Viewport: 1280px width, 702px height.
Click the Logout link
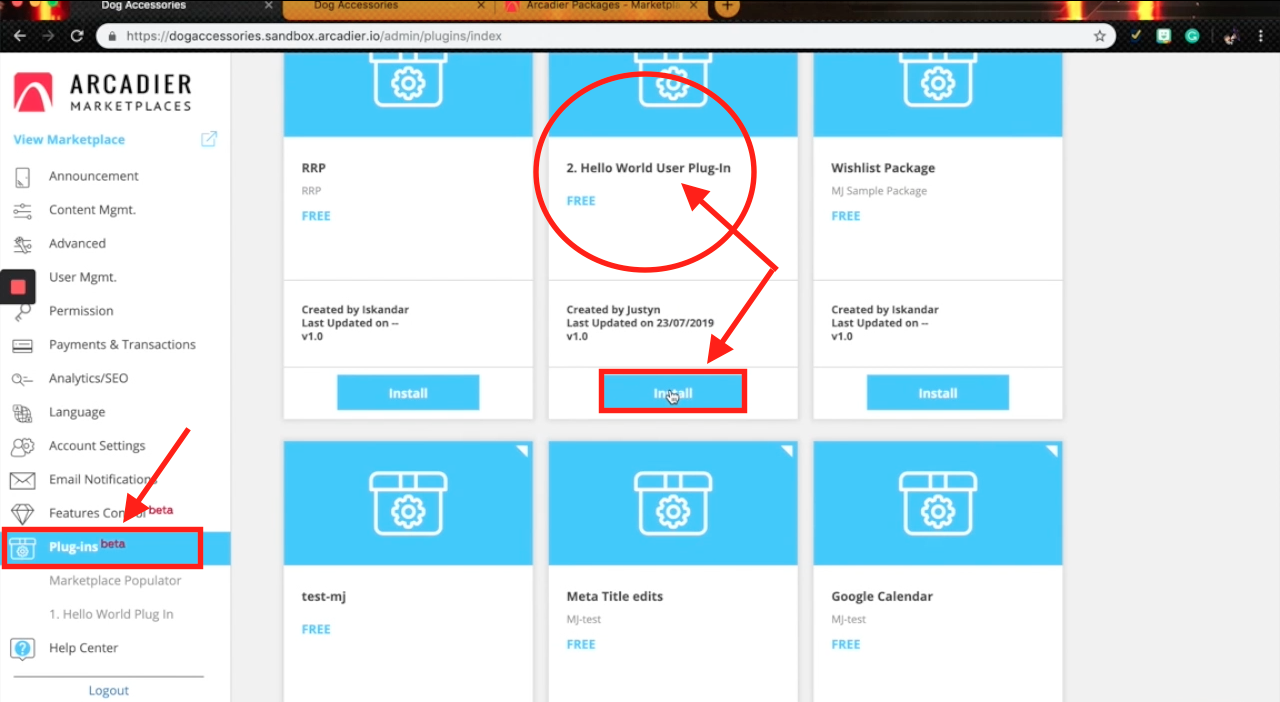point(108,691)
